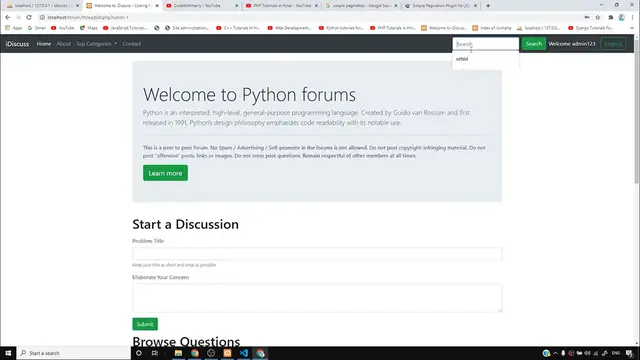Focus the navbar Search field
Screen dimensions: 640x360
tap(485, 44)
